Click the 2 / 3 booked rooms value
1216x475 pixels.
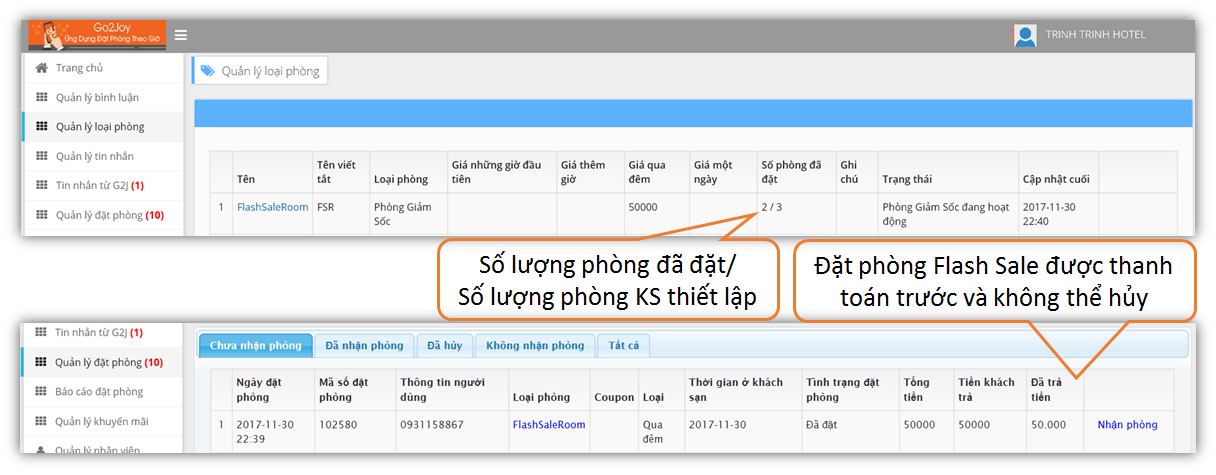tap(773, 207)
